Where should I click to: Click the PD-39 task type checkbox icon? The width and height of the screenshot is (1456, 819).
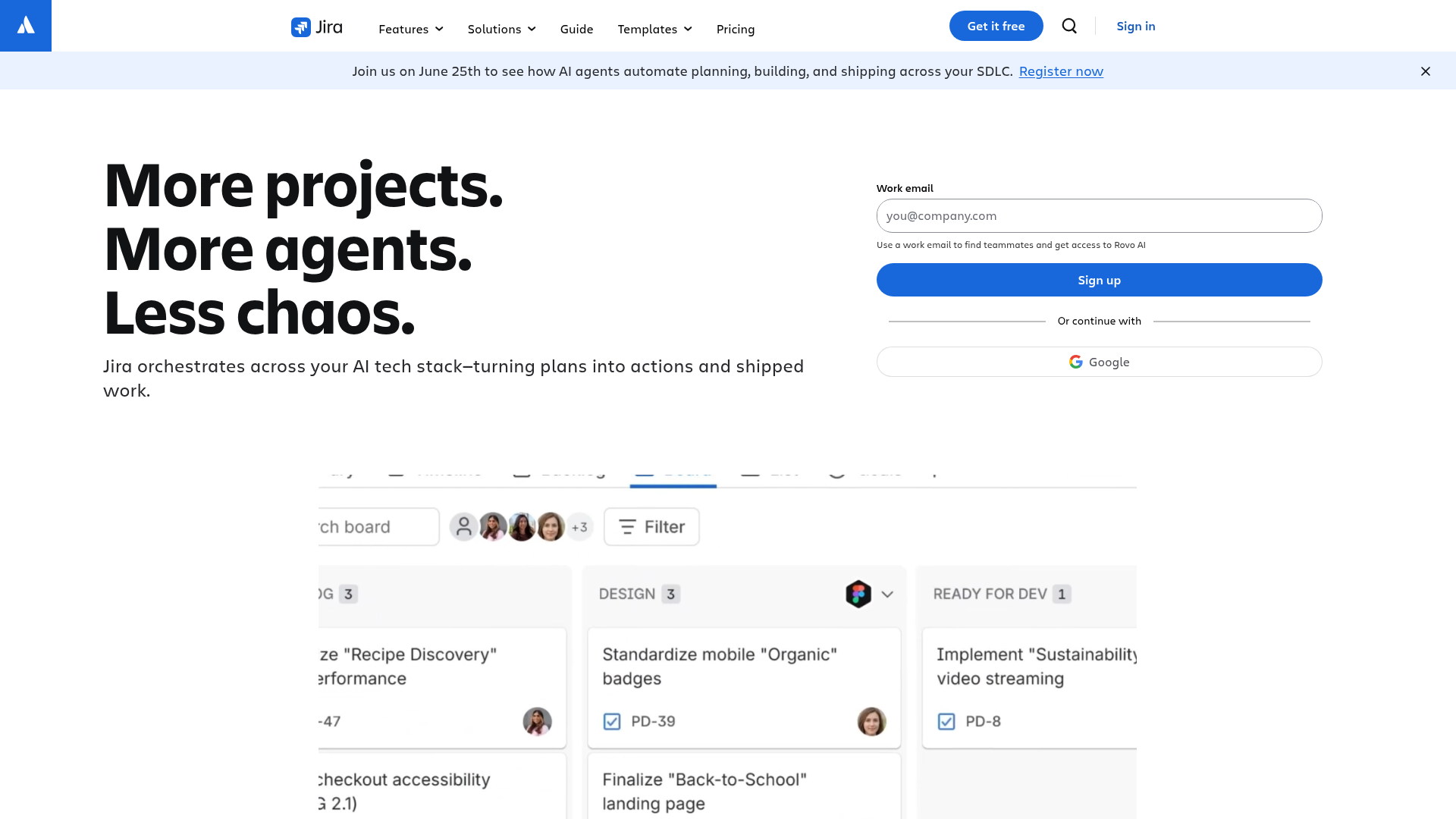(612, 721)
